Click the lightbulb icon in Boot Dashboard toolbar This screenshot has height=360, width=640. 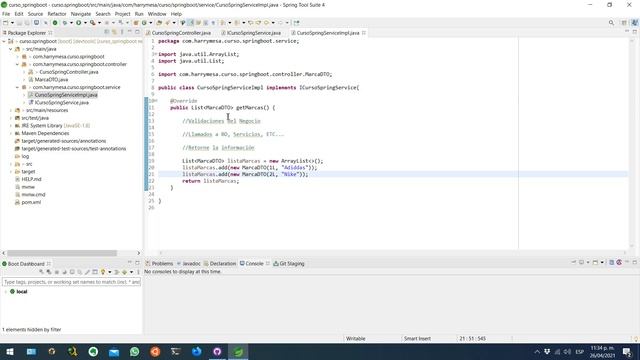point(103,271)
